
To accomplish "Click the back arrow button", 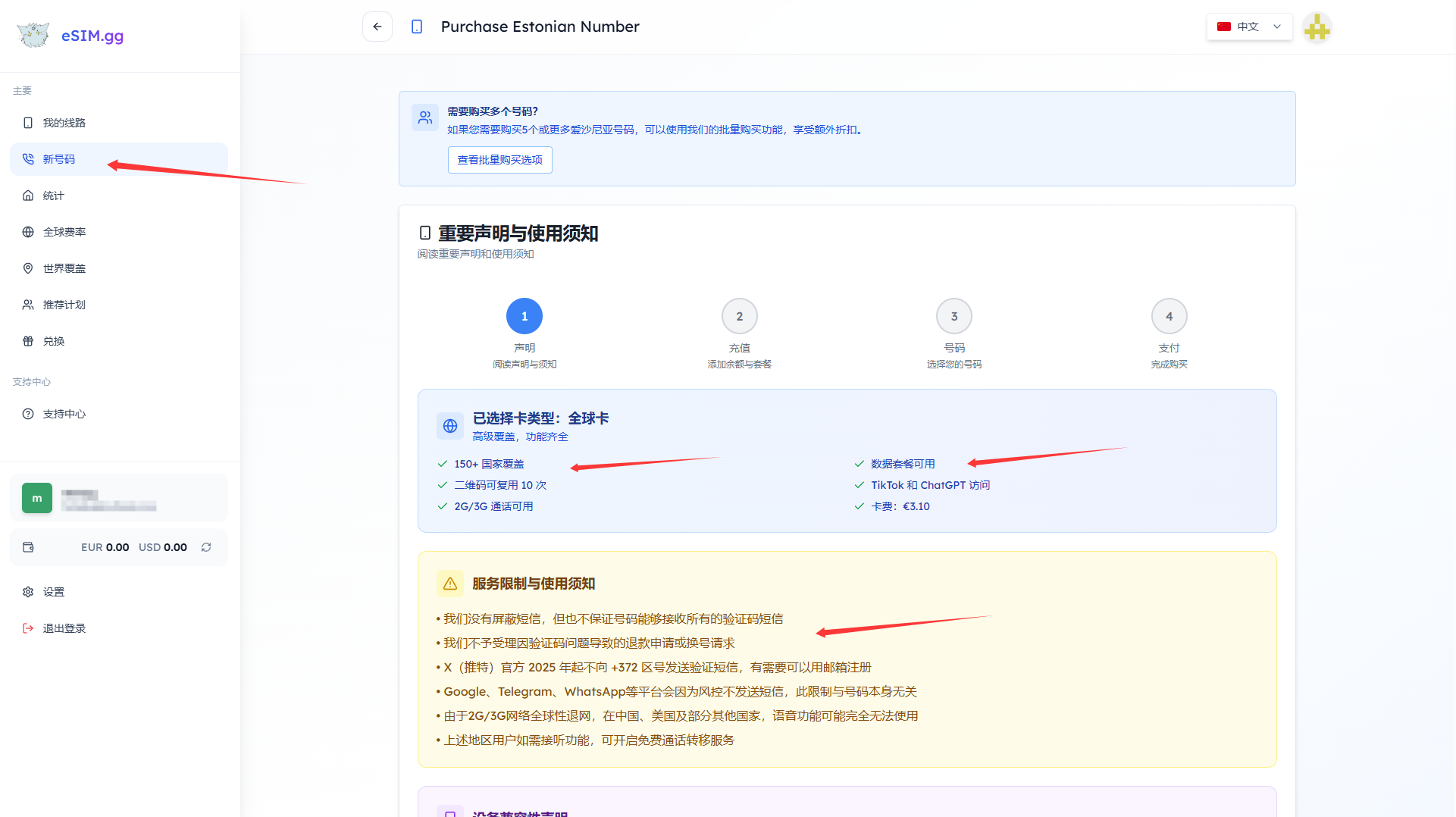I will [x=377, y=27].
